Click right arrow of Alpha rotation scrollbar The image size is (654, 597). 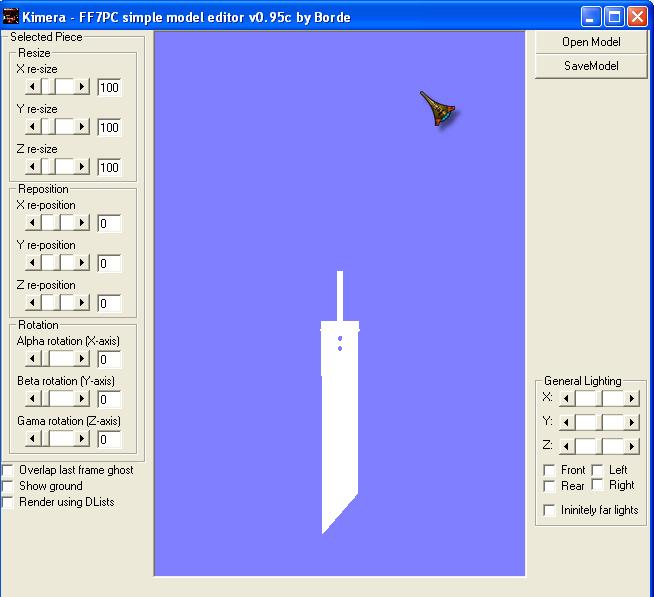click(82, 358)
